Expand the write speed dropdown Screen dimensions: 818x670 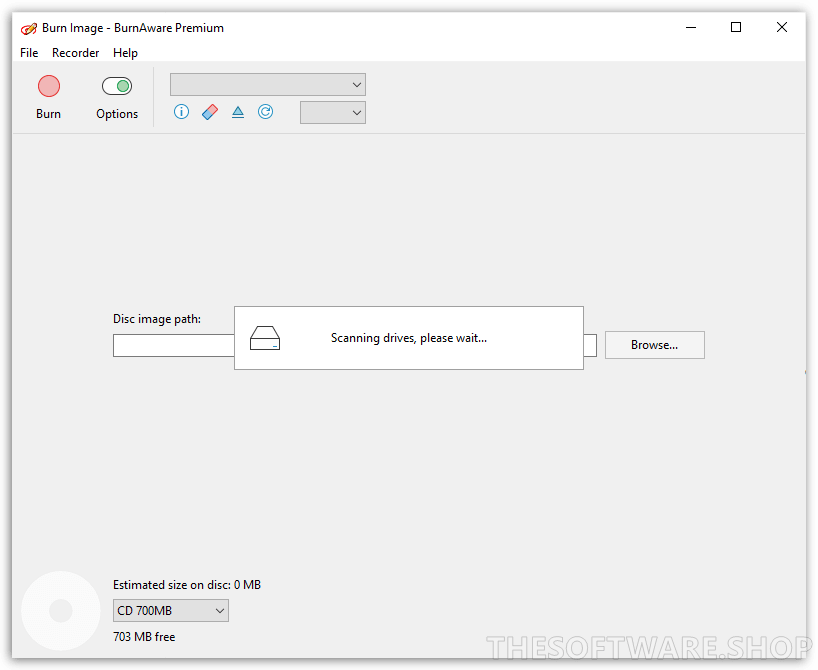click(332, 113)
